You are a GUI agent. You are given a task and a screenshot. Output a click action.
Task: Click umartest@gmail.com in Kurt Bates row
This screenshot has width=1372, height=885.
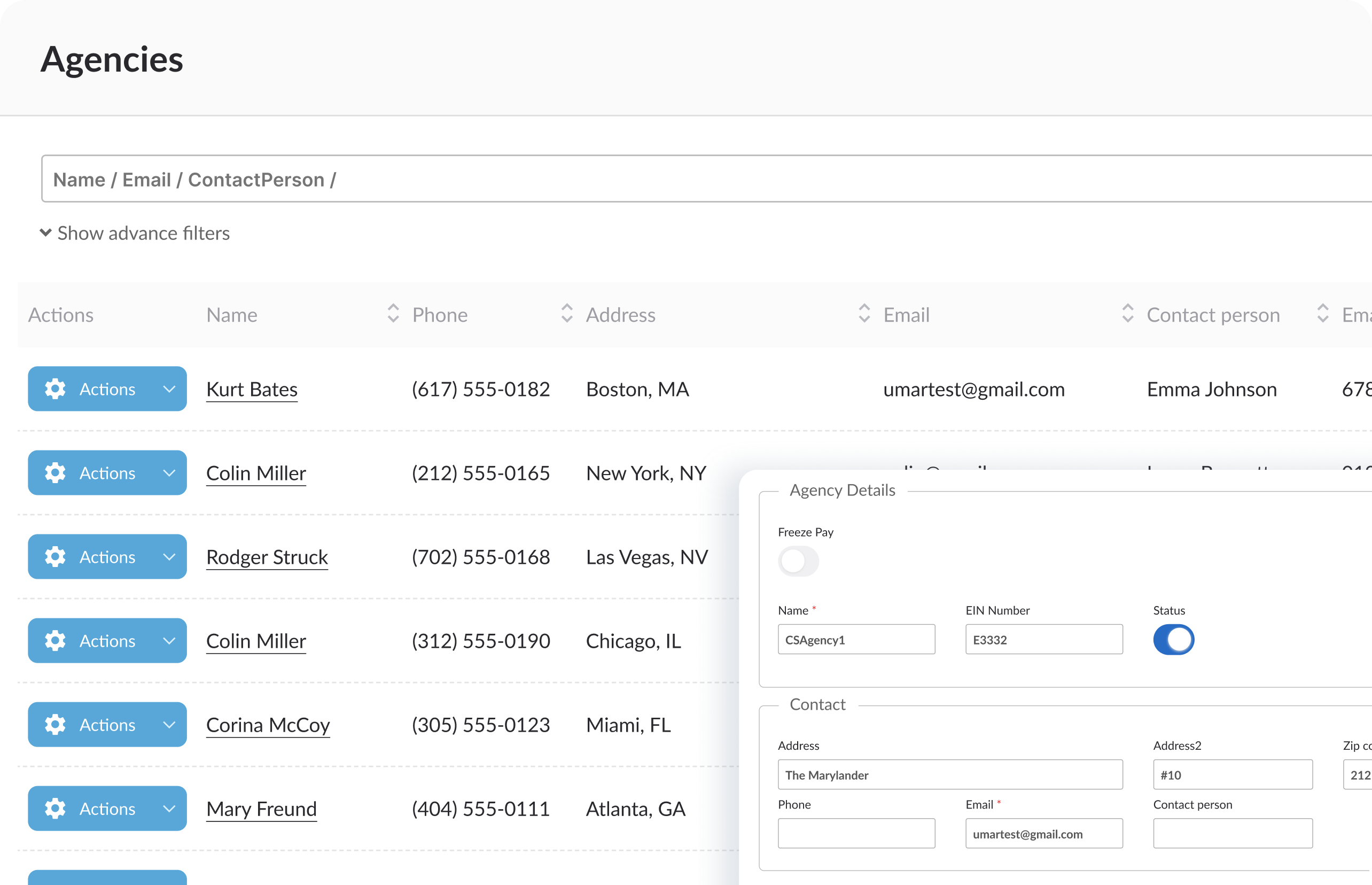[974, 390]
